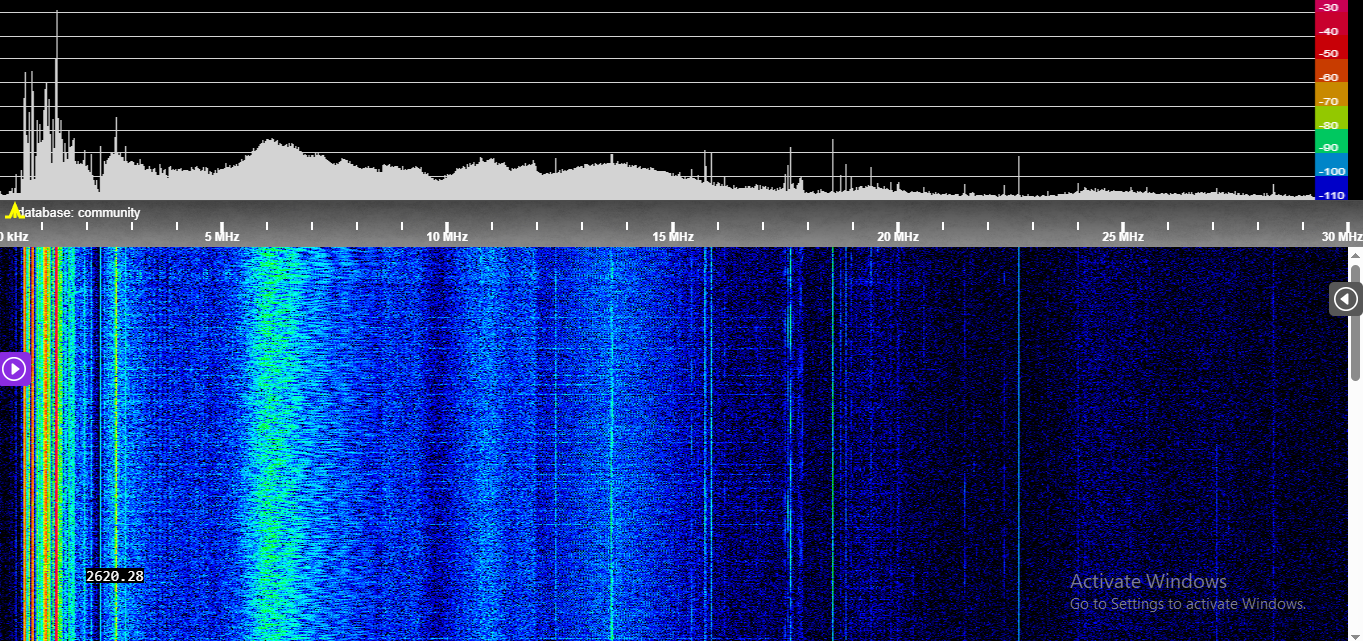
Task: Click the 0 kHz frequency scale label
Action: pyautogui.click(x=14, y=237)
